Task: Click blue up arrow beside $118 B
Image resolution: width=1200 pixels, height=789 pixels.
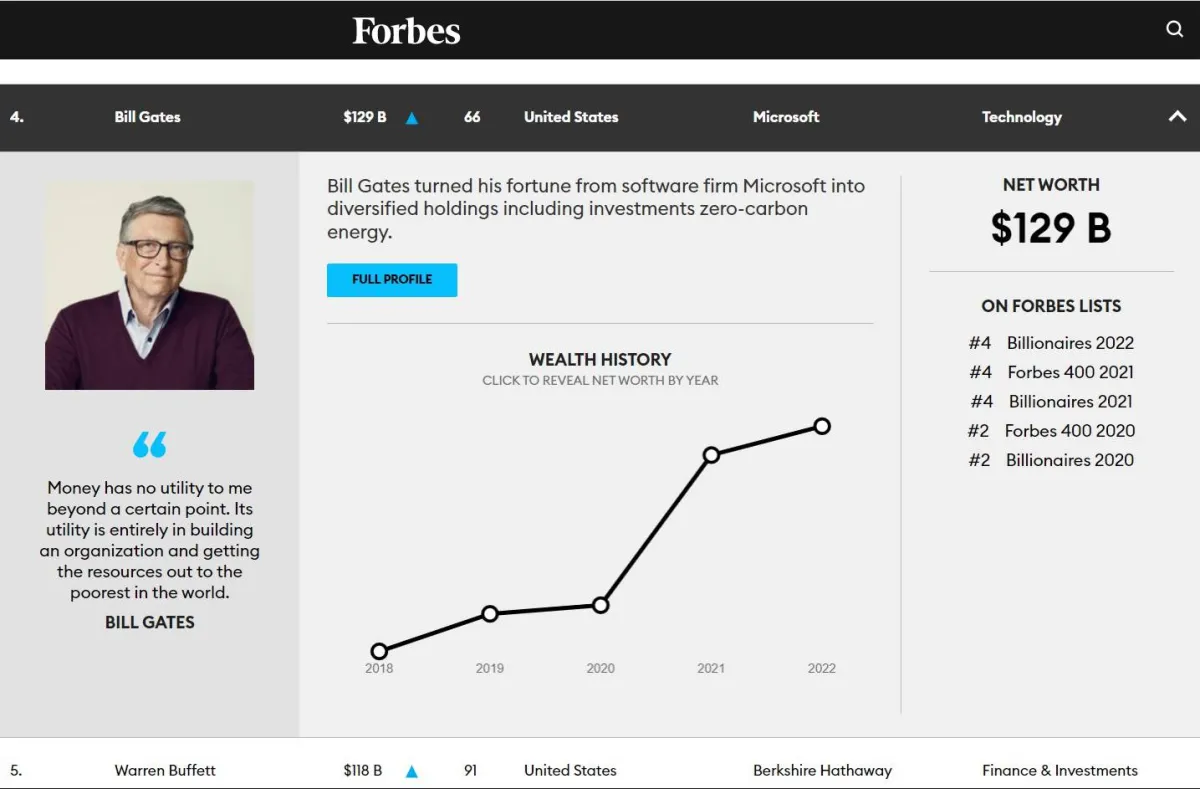Action: tap(412, 771)
